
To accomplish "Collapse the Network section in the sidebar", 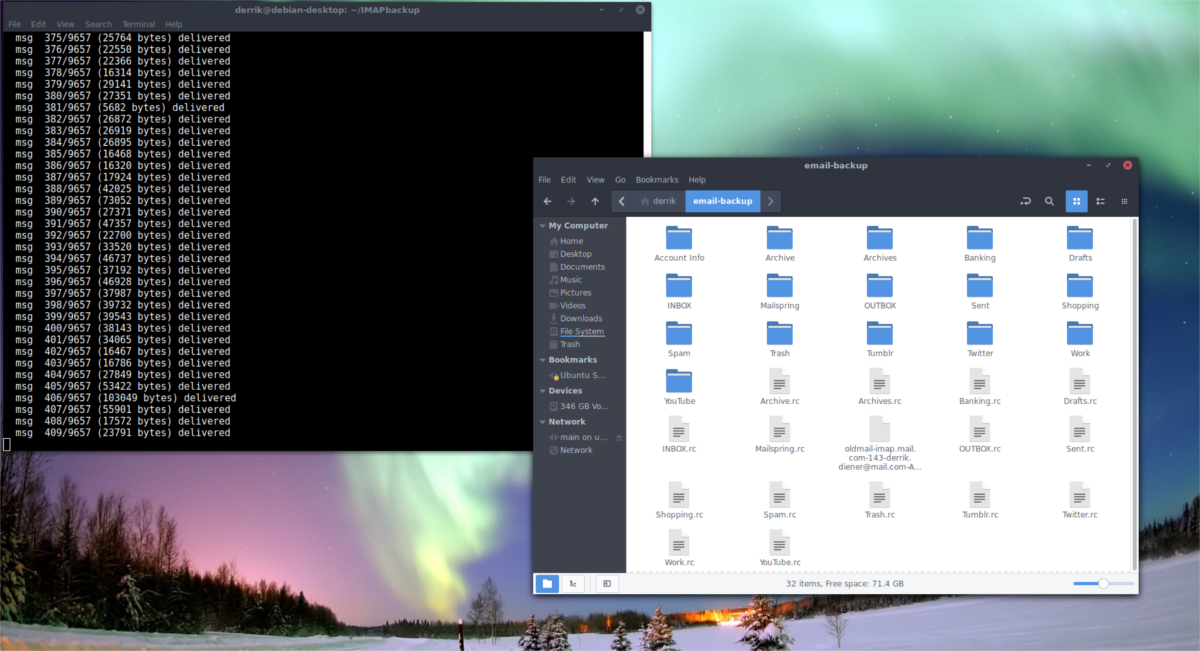I will (542, 421).
